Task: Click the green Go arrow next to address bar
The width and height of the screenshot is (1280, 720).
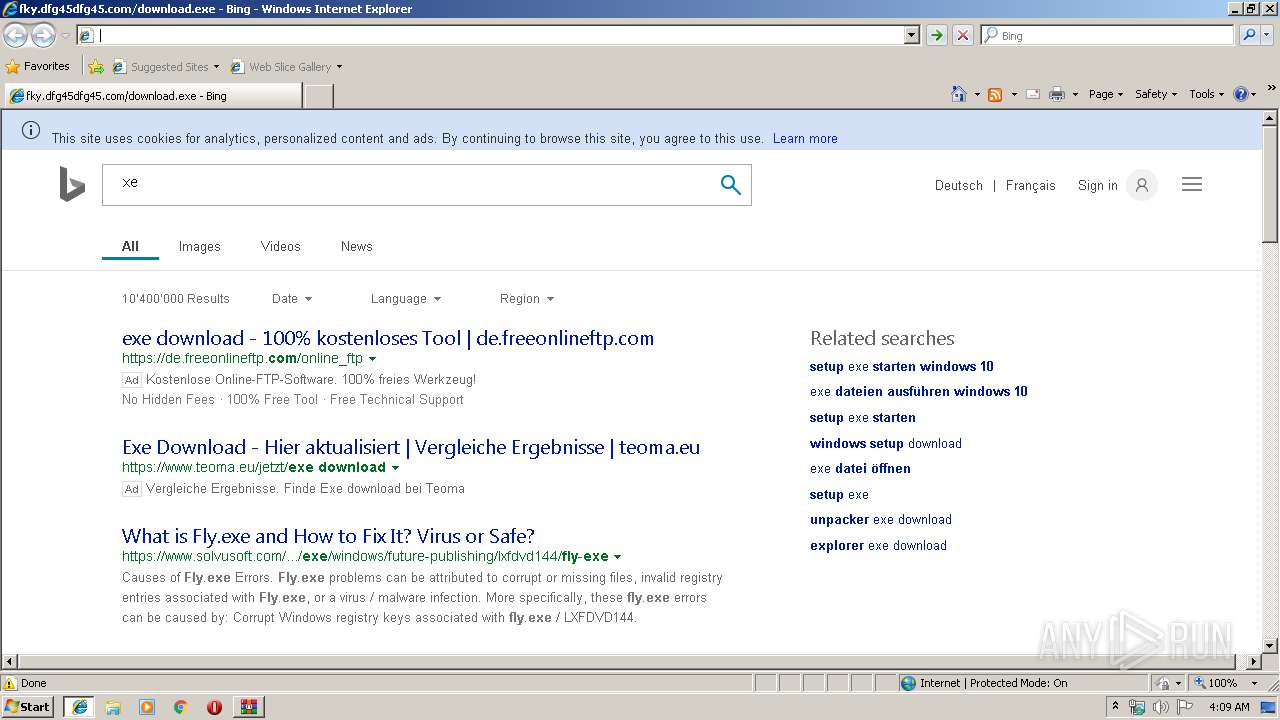Action: coord(936,35)
